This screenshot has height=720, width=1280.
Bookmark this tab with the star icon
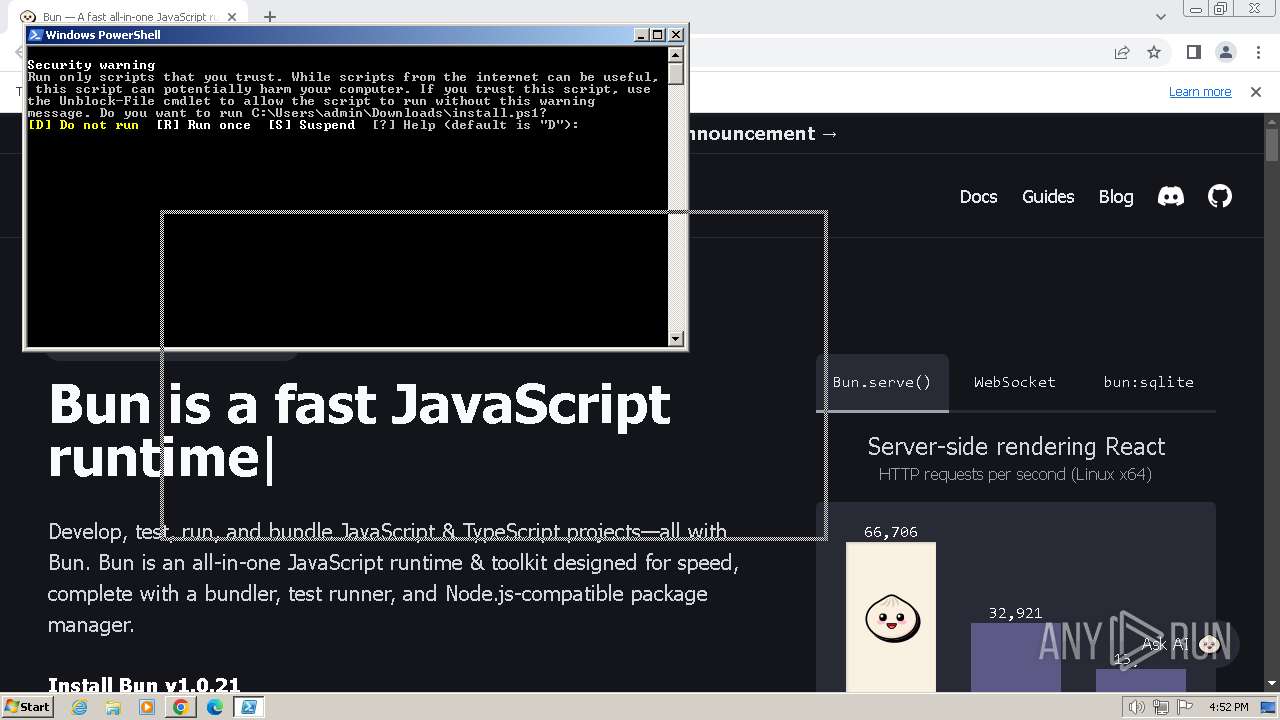[1154, 52]
